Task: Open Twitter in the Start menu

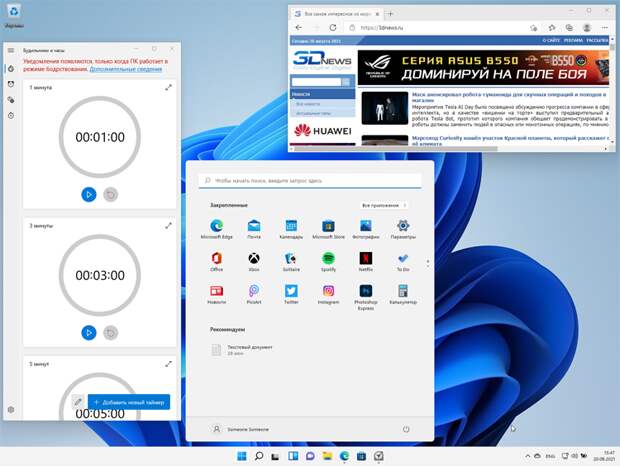Action: pyautogui.click(x=291, y=294)
